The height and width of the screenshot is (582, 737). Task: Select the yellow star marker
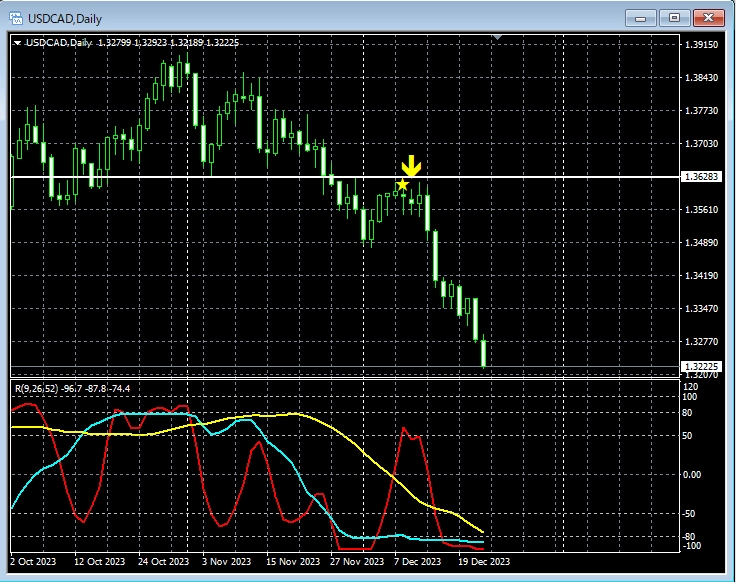402,185
